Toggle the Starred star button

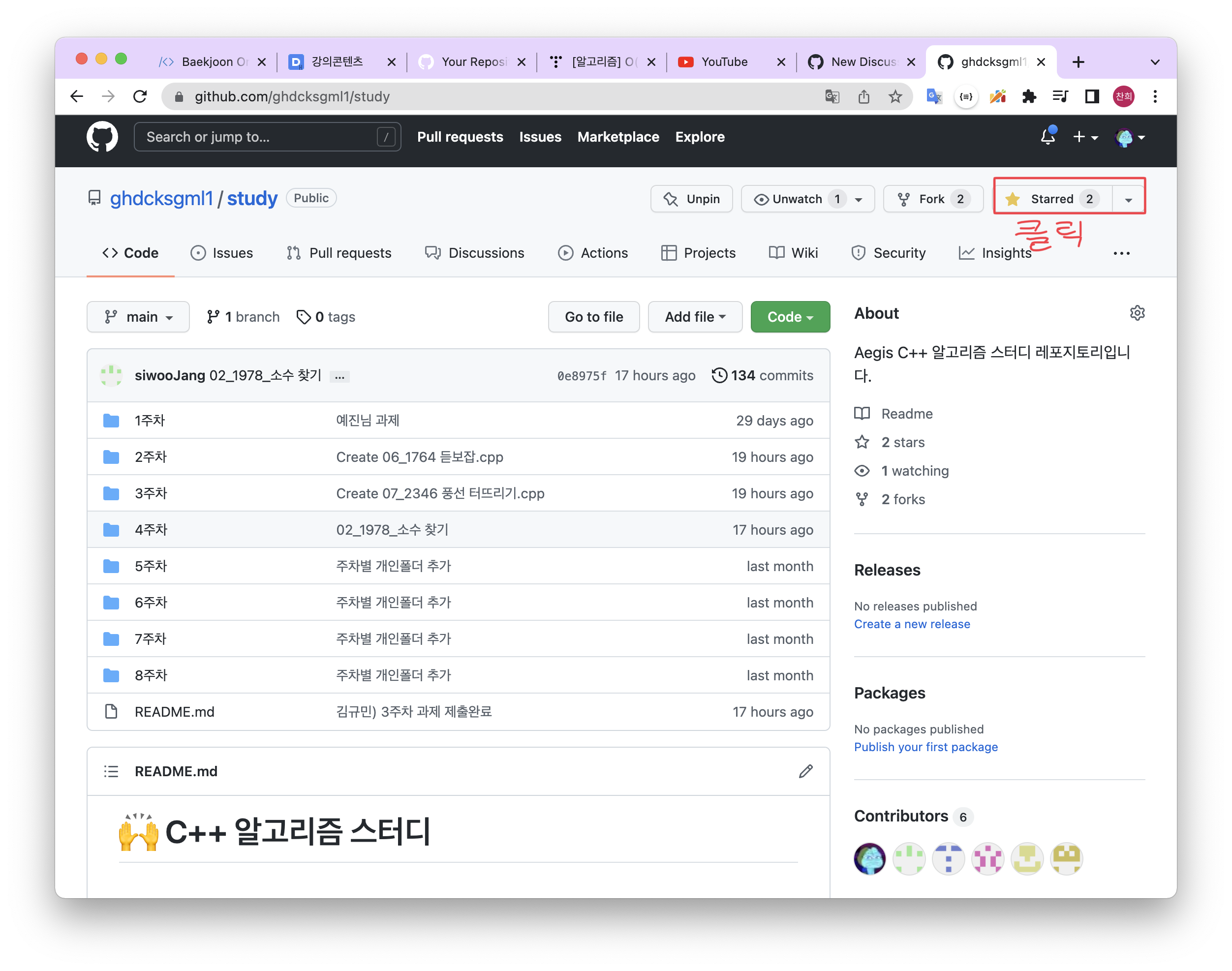(x=1053, y=199)
